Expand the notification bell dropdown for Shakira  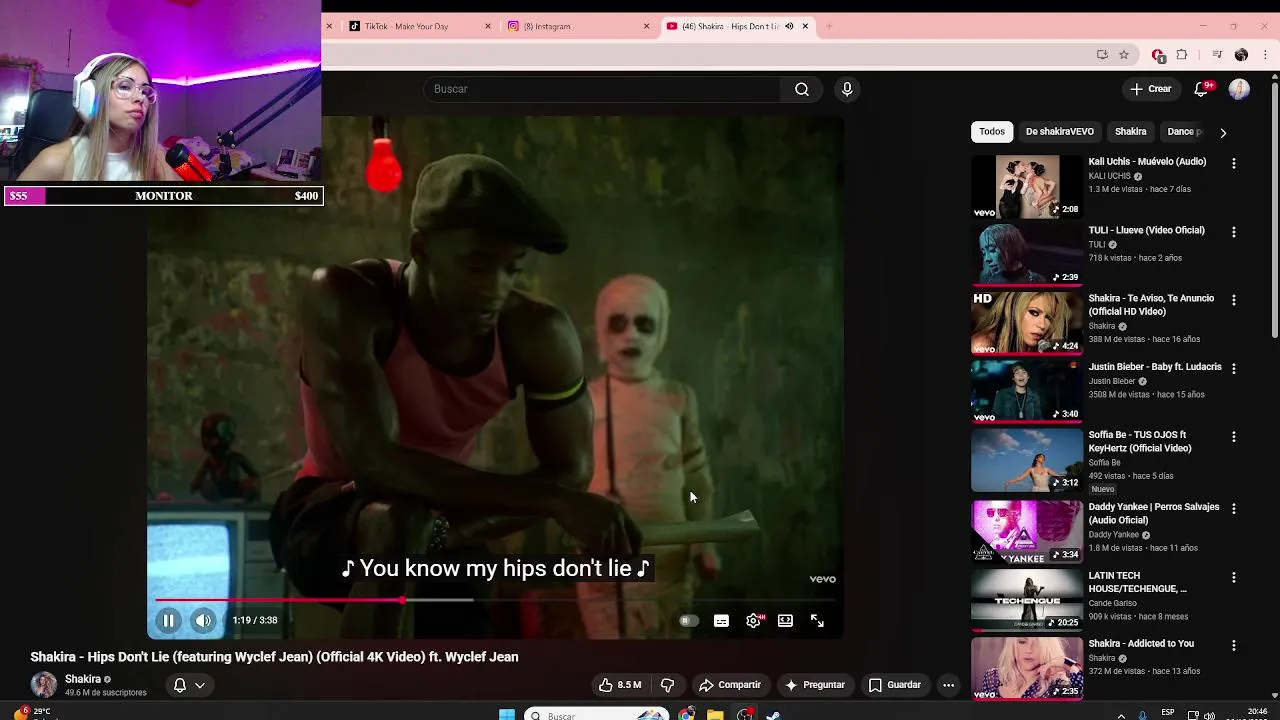click(189, 685)
